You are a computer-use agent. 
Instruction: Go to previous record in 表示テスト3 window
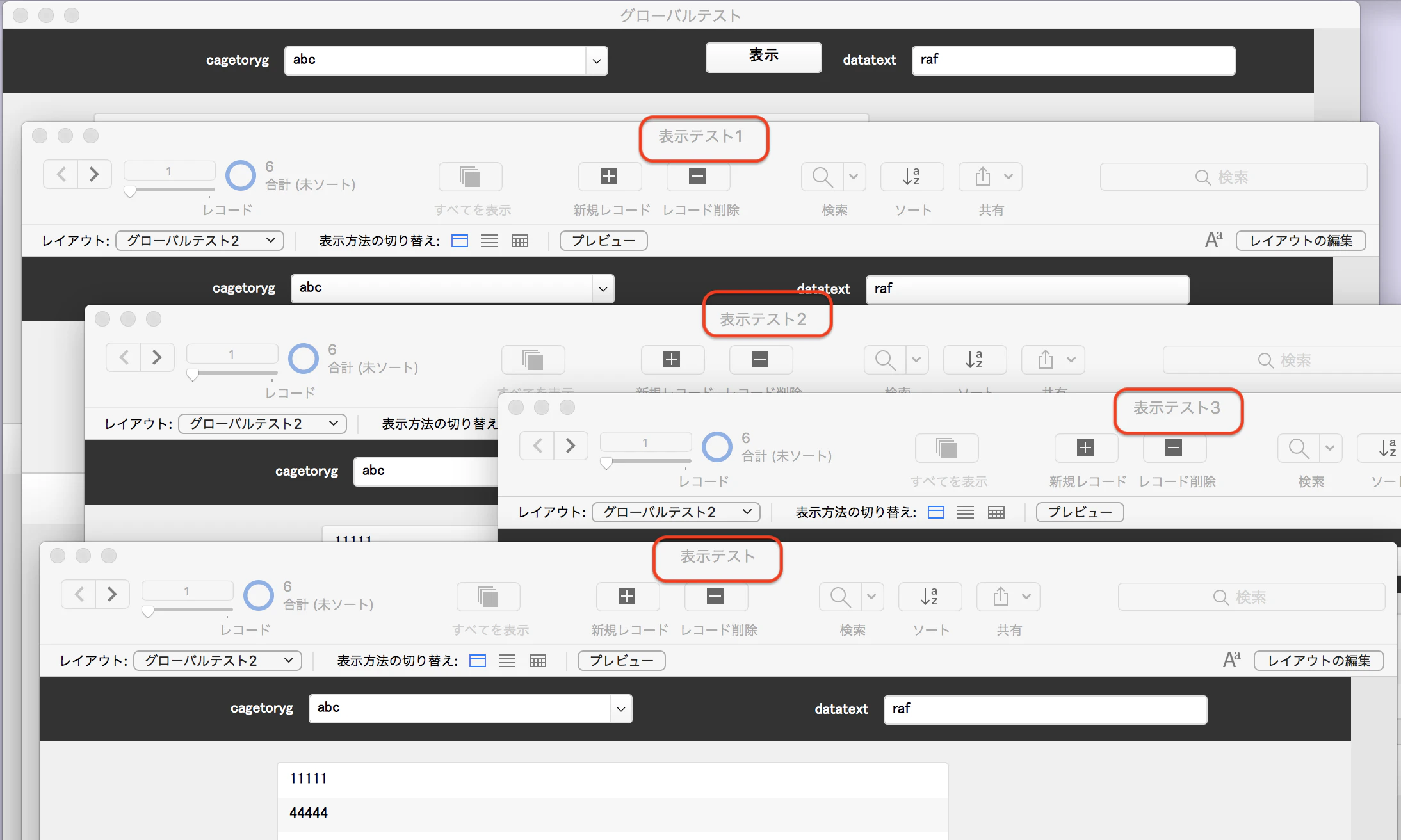coord(537,446)
